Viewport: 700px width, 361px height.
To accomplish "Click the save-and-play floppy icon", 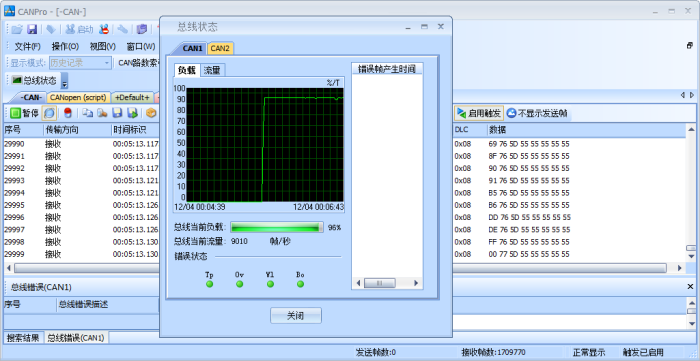I will click(132, 113).
